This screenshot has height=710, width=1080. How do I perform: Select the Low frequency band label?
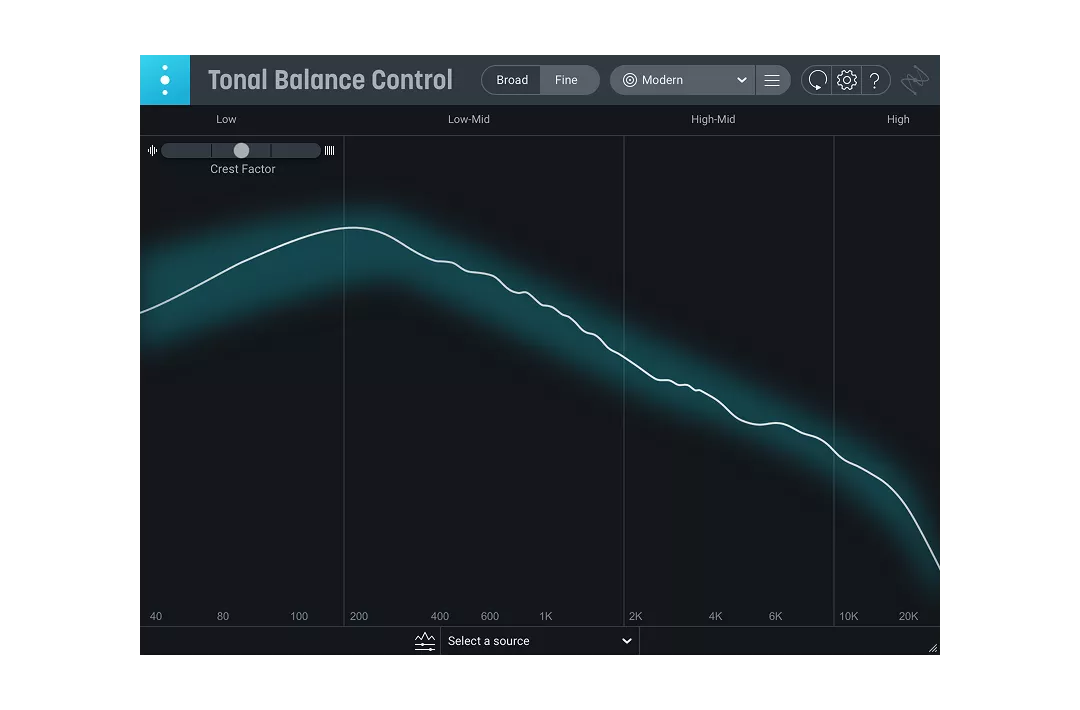[x=226, y=119]
